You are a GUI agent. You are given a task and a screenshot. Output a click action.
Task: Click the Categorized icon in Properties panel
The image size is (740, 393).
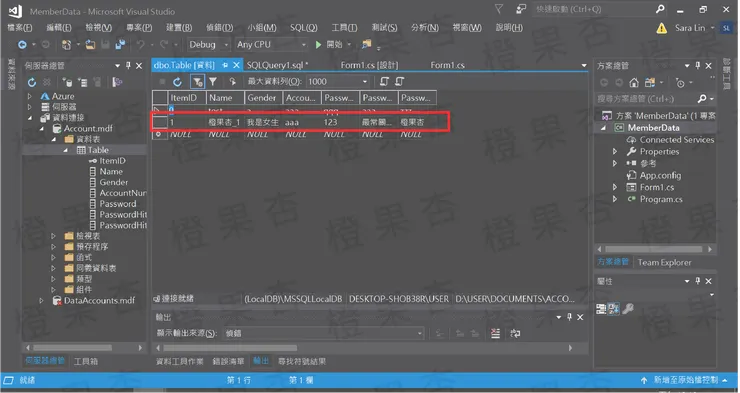601,309
